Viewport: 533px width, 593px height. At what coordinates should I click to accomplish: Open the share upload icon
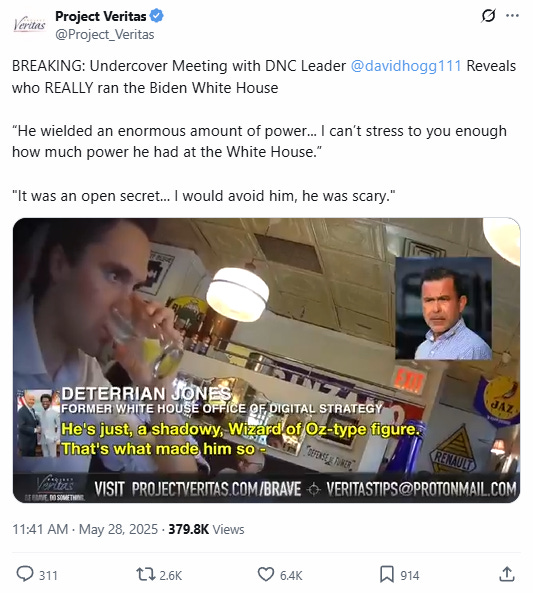507,574
